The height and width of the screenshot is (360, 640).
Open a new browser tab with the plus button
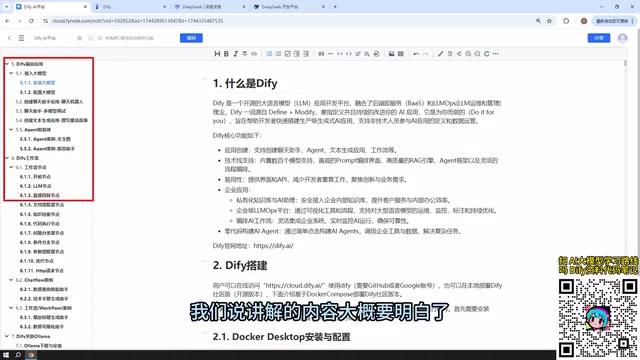pyautogui.click(x=335, y=7)
